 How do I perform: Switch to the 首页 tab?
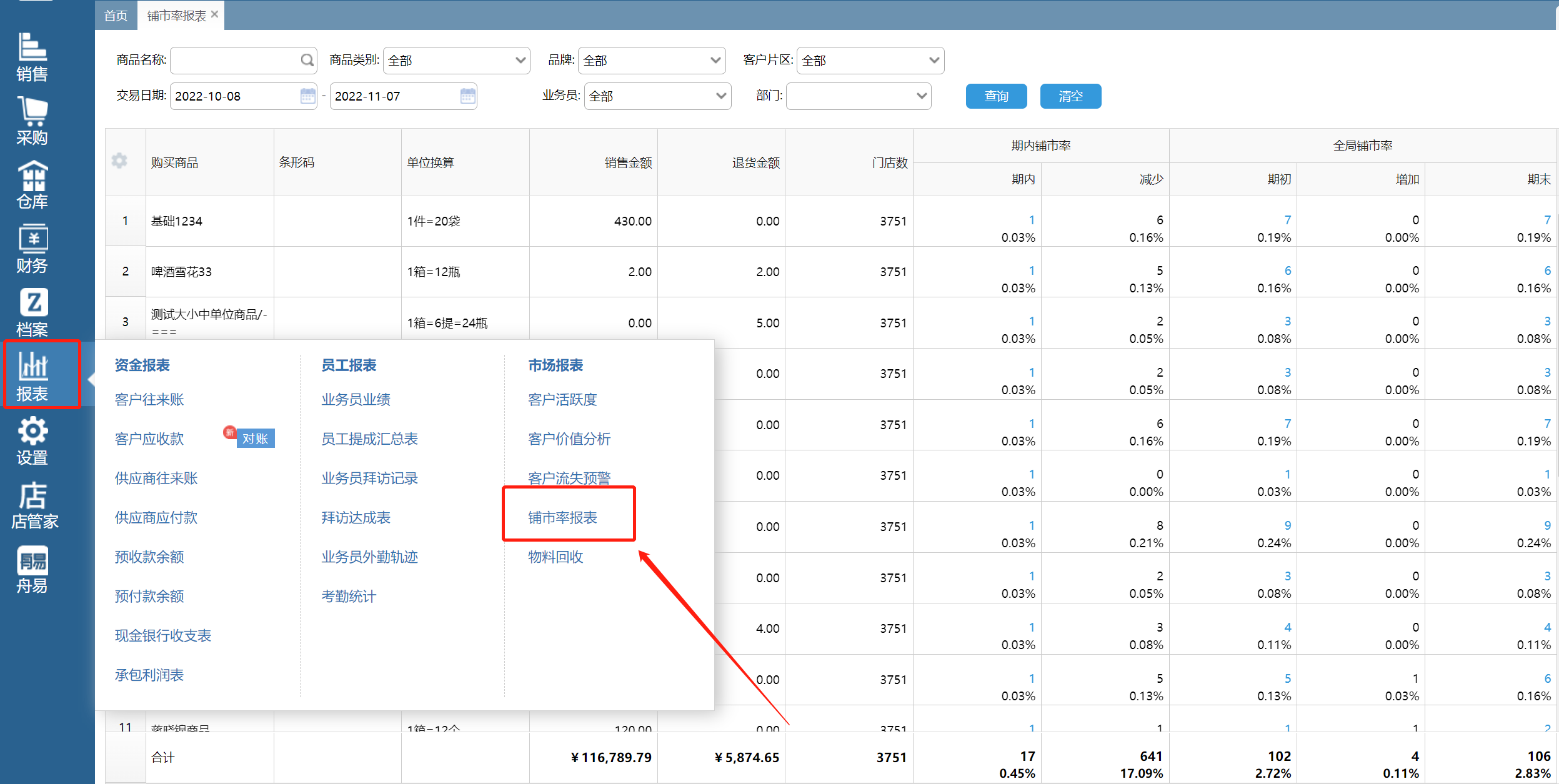click(x=116, y=16)
